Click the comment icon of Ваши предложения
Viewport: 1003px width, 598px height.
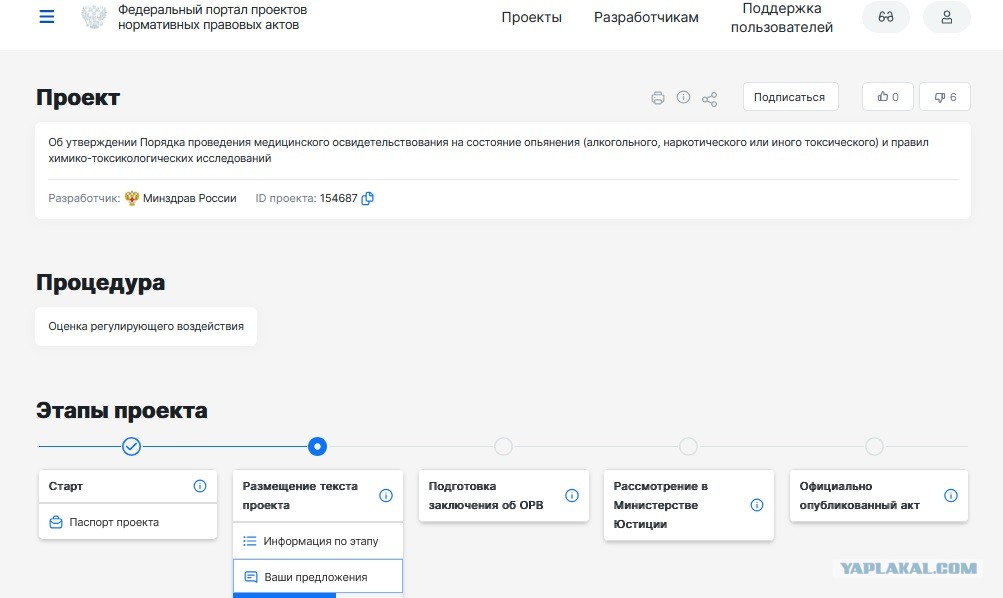pyautogui.click(x=251, y=577)
